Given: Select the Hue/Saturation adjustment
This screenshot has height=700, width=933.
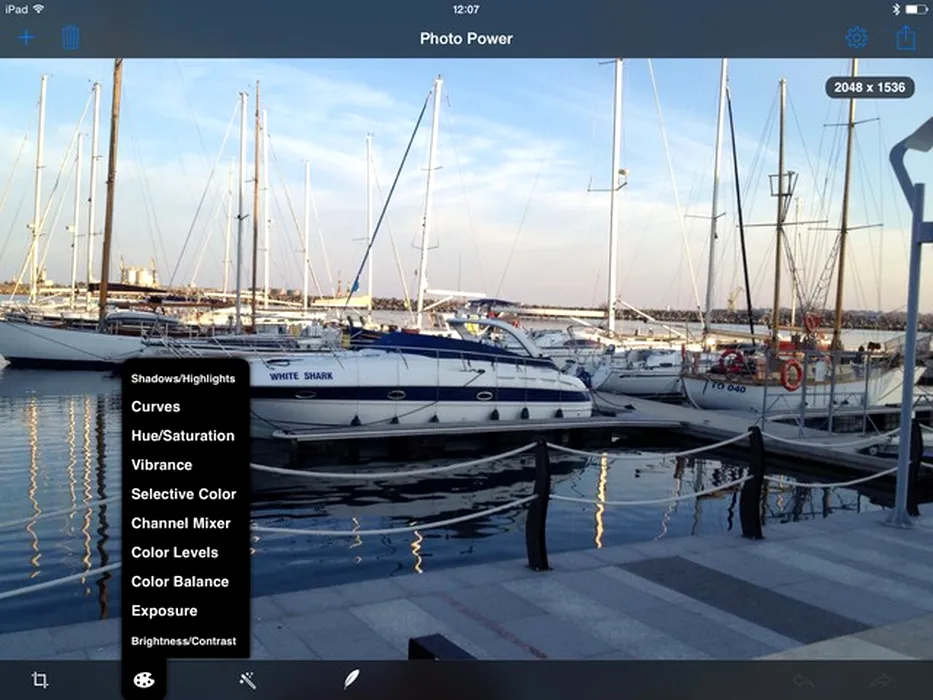Looking at the screenshot, I should (183, 436).
